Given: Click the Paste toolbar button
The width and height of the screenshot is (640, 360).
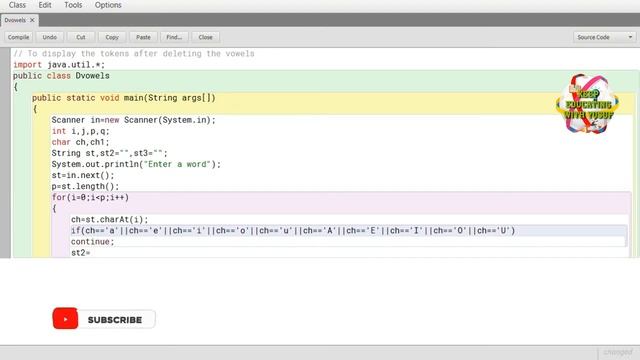Looking at the screenshot, I should point(143,37).
